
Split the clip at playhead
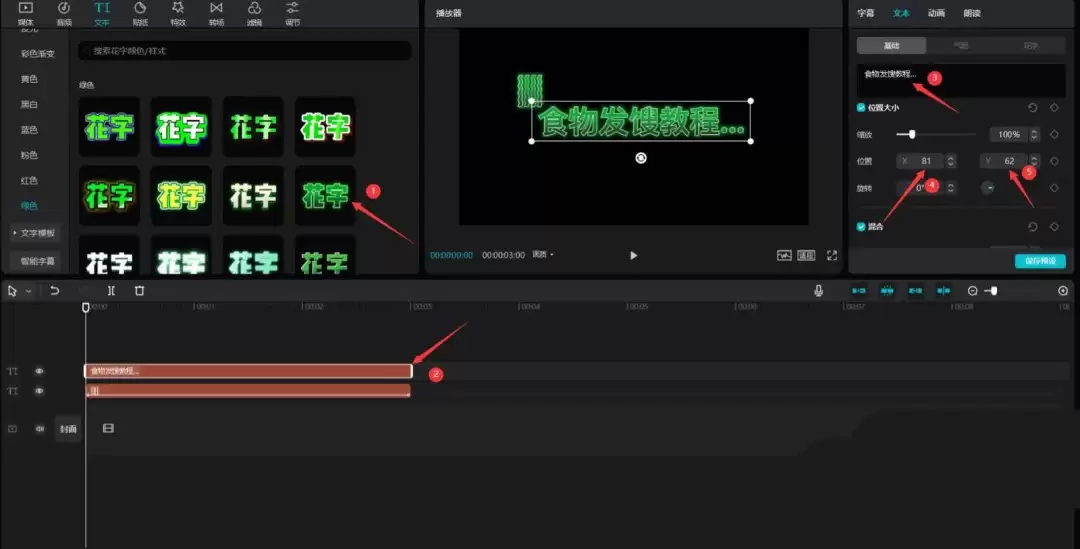coord(111,291)
